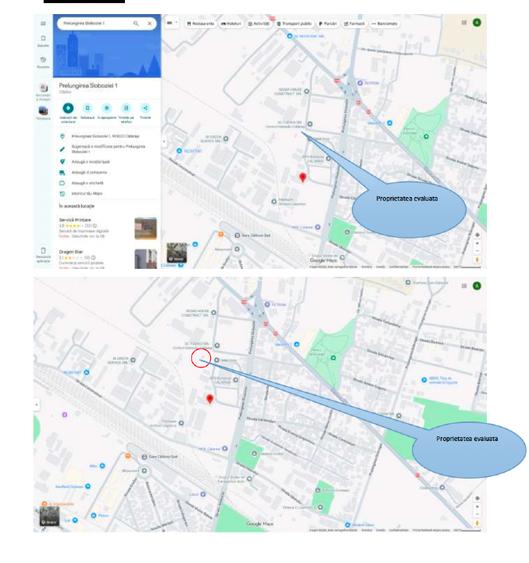The width and height of the screenshot is (529, 563).
Task: Click the red location pin on the top map
Action: tap(303, 177)
